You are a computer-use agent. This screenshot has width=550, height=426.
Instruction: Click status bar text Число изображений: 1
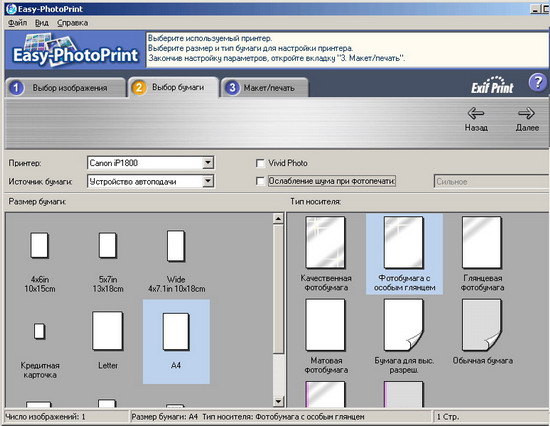[46, 417]
